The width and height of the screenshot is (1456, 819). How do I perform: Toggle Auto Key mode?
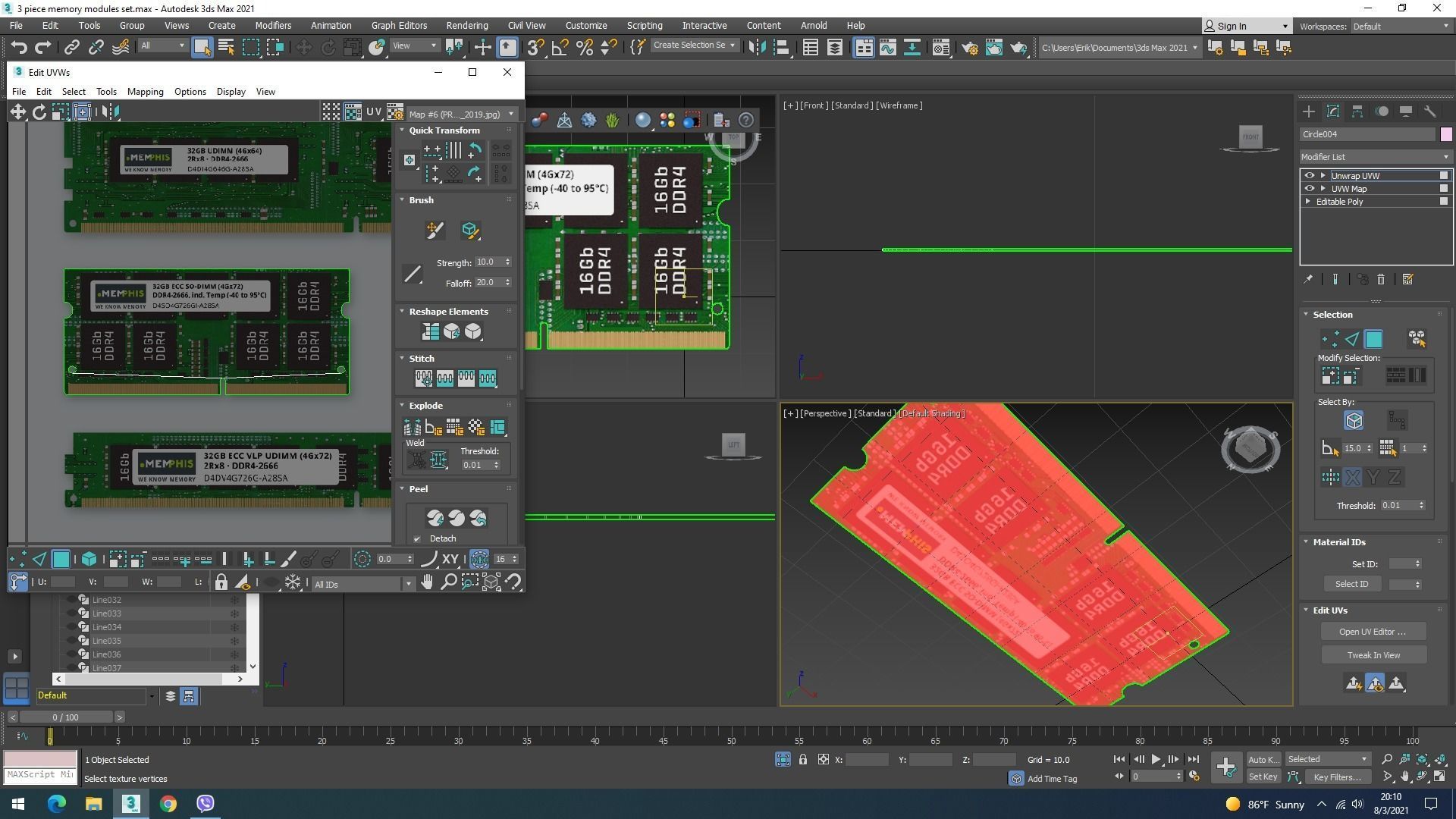click(x=1263, y=759)
